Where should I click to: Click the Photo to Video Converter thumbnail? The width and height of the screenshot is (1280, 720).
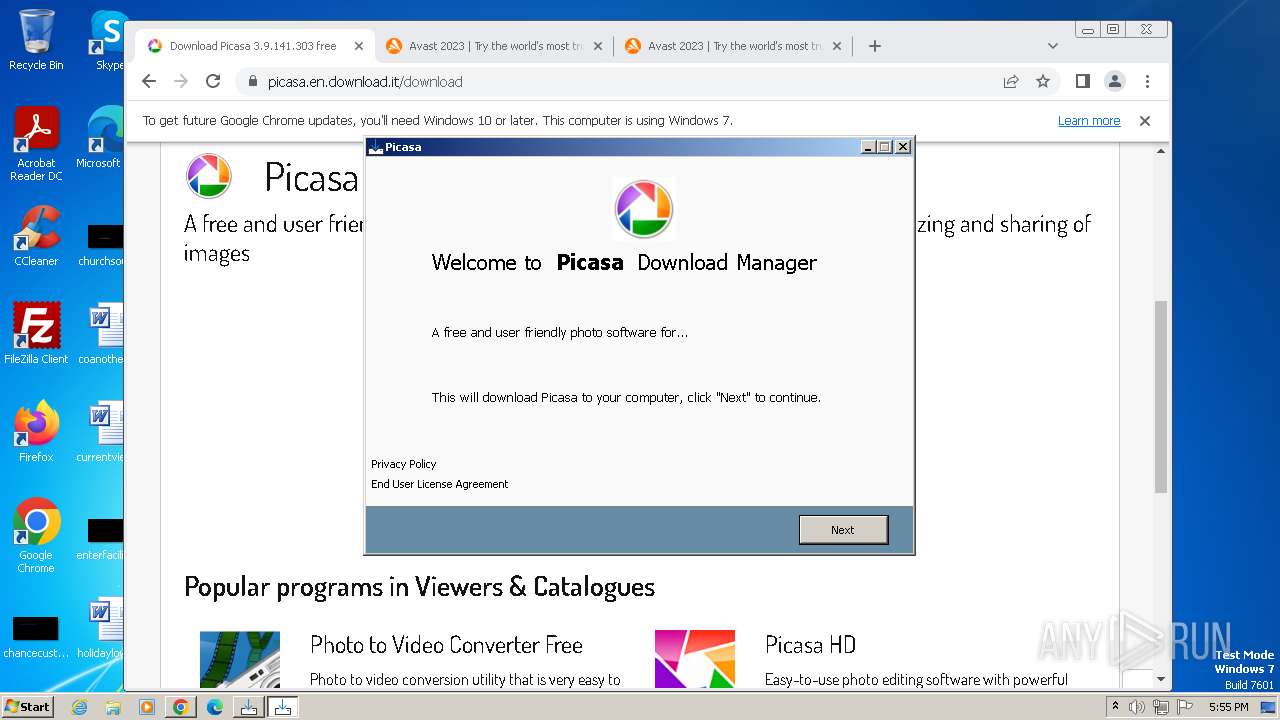(240, 659)
